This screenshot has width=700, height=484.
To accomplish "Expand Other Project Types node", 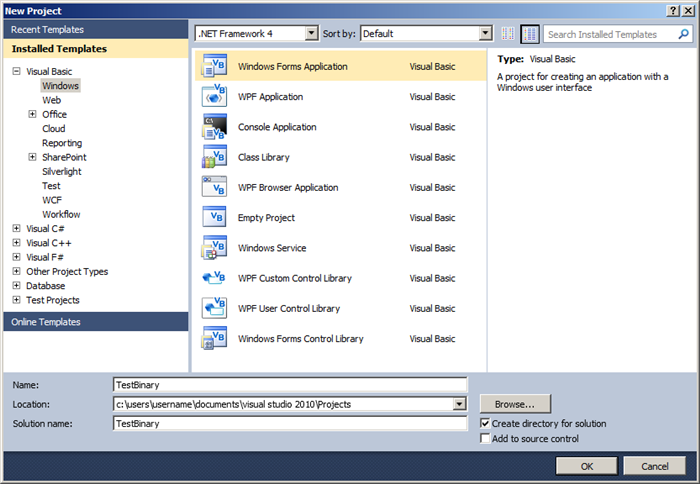I will point(17,271).
